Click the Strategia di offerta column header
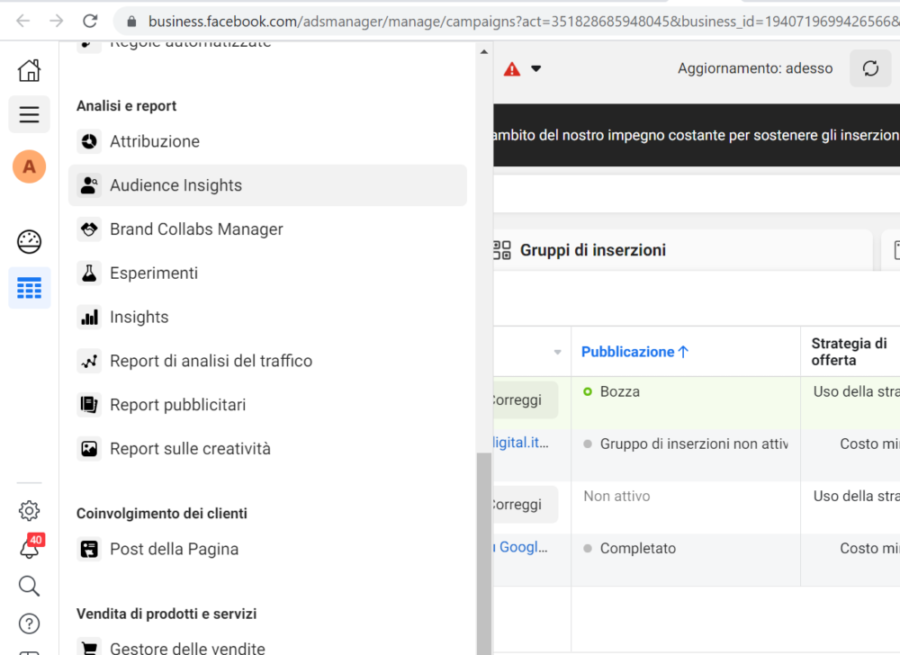900x655 pixels. 849,352
